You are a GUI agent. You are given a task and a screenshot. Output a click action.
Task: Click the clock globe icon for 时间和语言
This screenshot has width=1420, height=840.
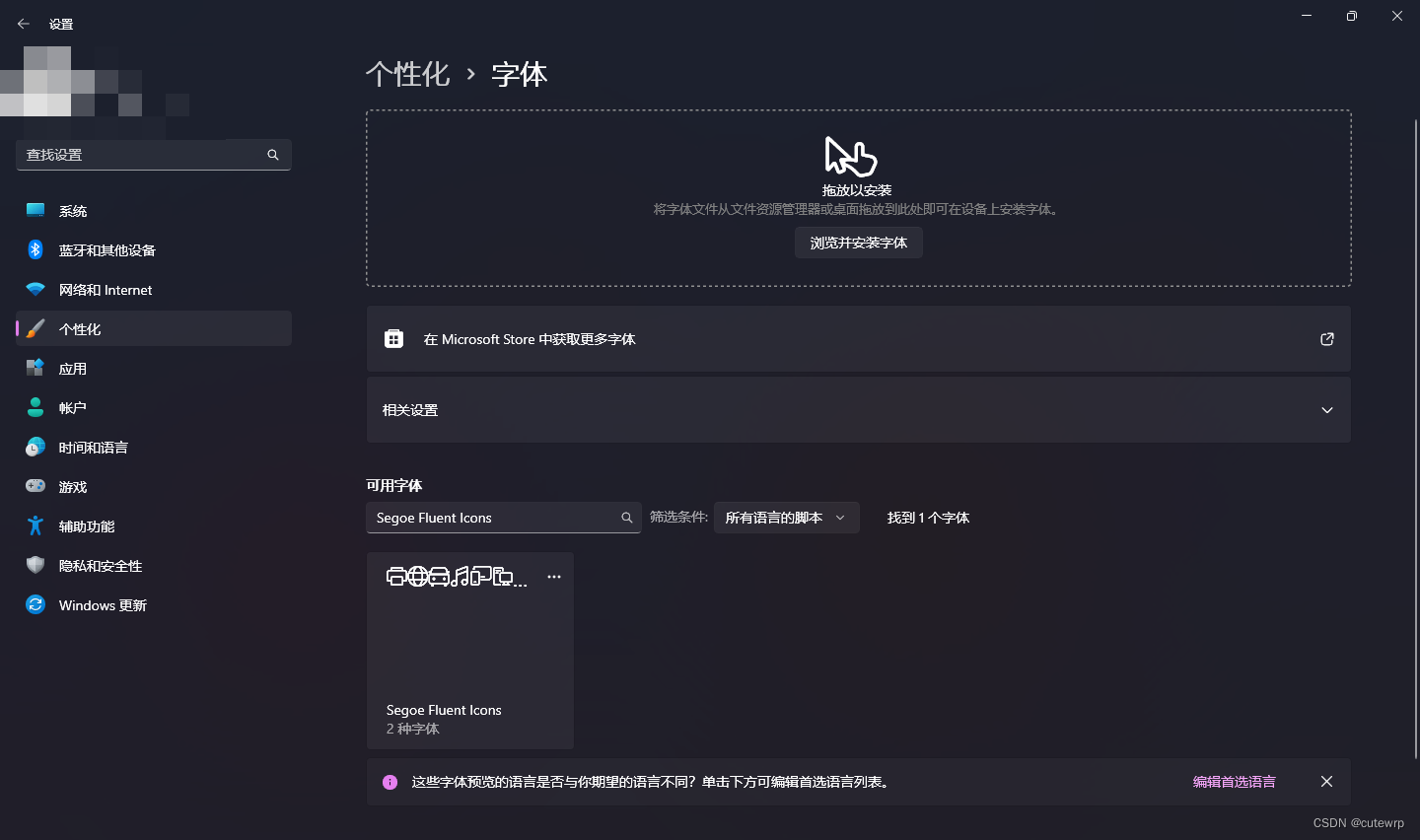(x=35, y=447)
